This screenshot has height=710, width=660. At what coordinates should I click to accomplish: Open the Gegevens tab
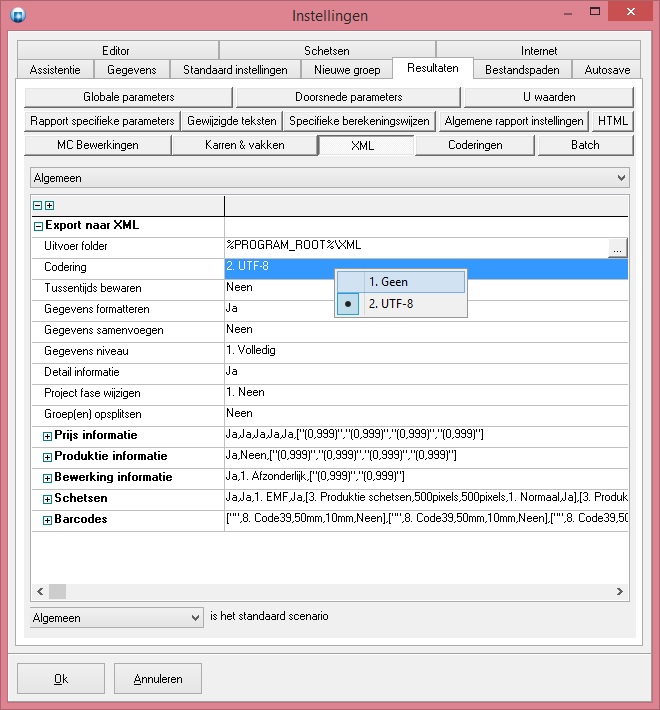coord(132,70)
